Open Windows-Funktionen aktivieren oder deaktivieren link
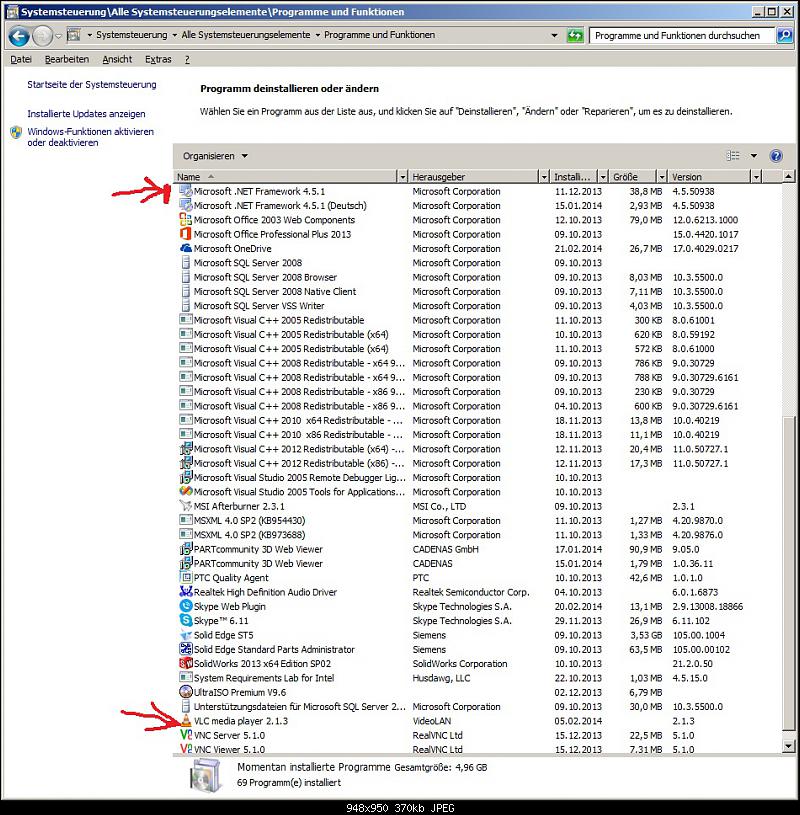This screenshot has width=800, height=815. pyautogui.click(x=90, y=137)
